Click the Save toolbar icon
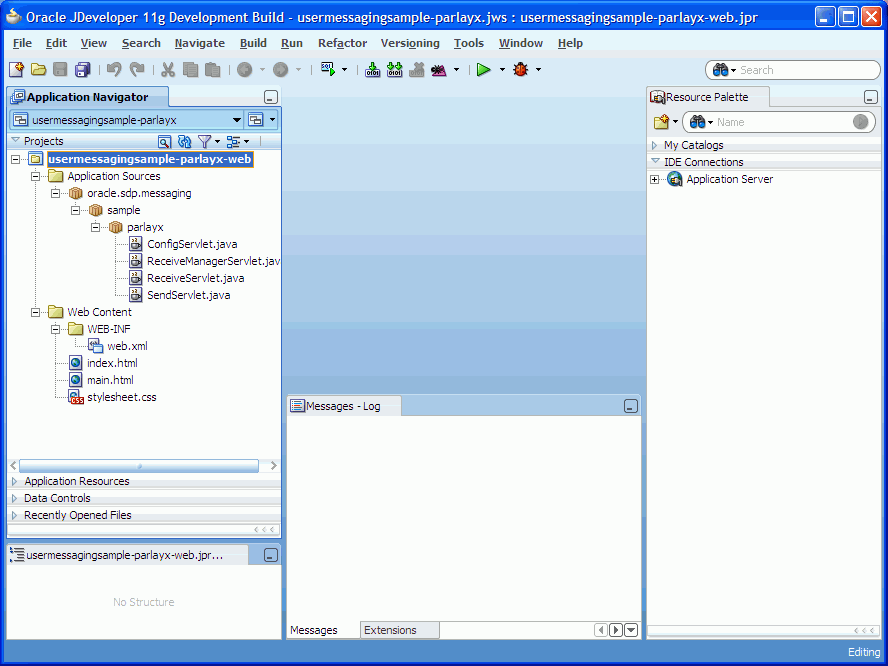The width and height of the screenshot is (888, 666). [60, 70]
